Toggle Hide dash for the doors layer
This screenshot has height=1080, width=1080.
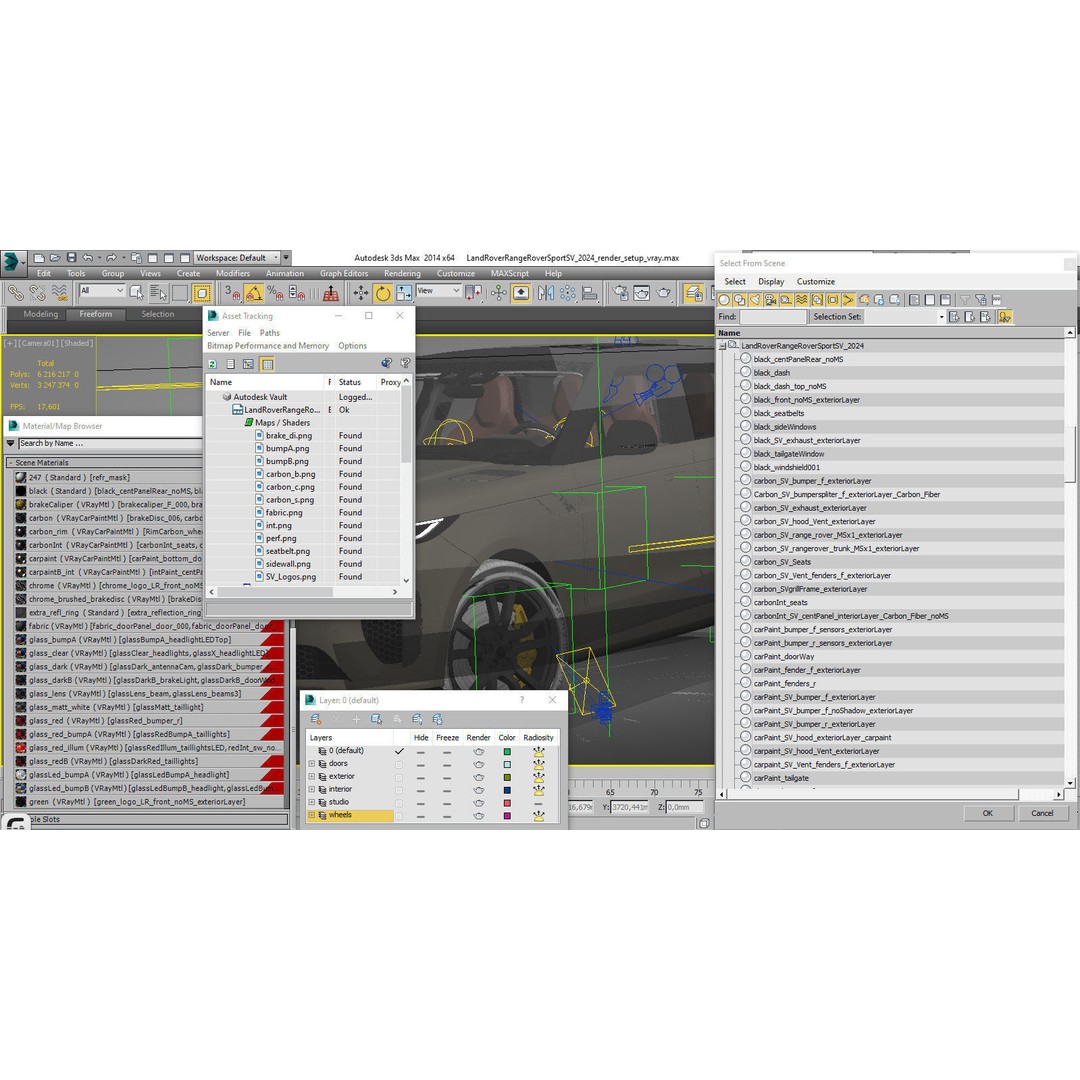point(421,765)
